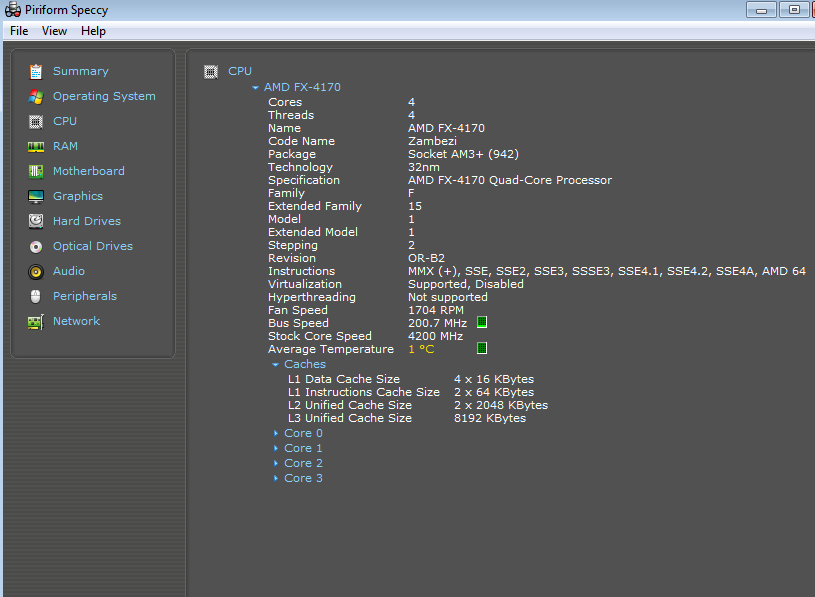The height and width of the screenshot is (597, 815).
Task: Click the Hard Drives disk icon
Action: tap(36, 221)
